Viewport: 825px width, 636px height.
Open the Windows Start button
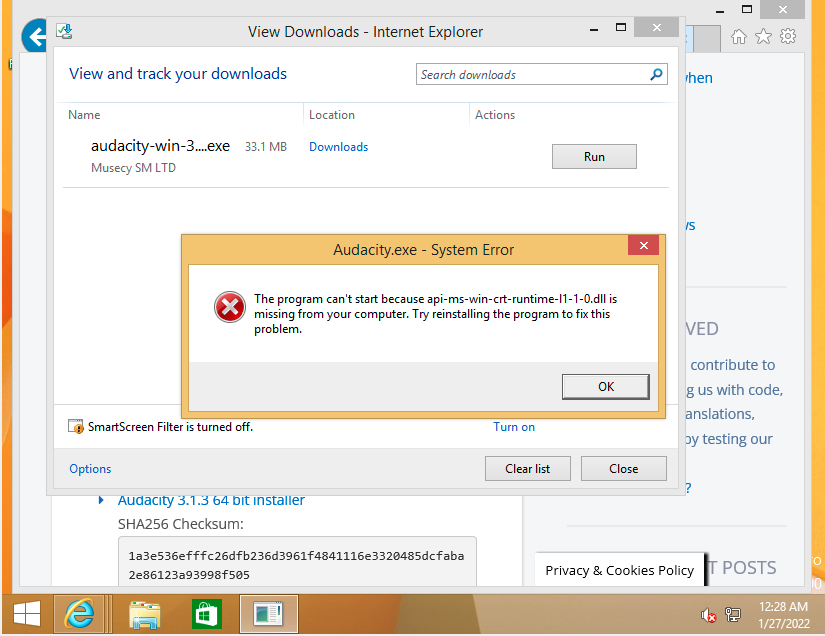[27, 614]
